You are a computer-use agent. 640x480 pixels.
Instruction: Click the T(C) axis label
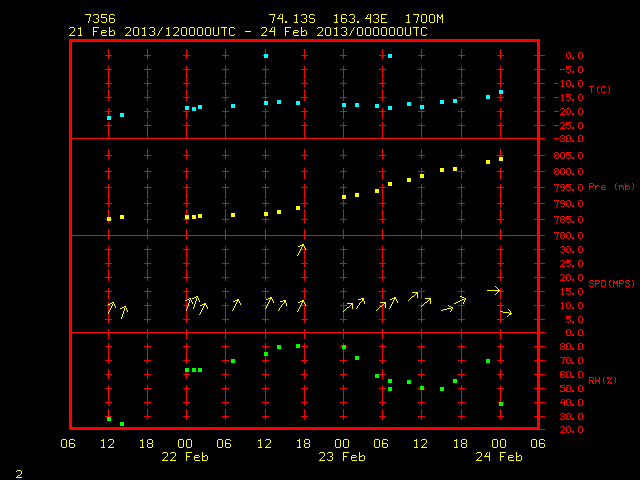coord(600,89)
